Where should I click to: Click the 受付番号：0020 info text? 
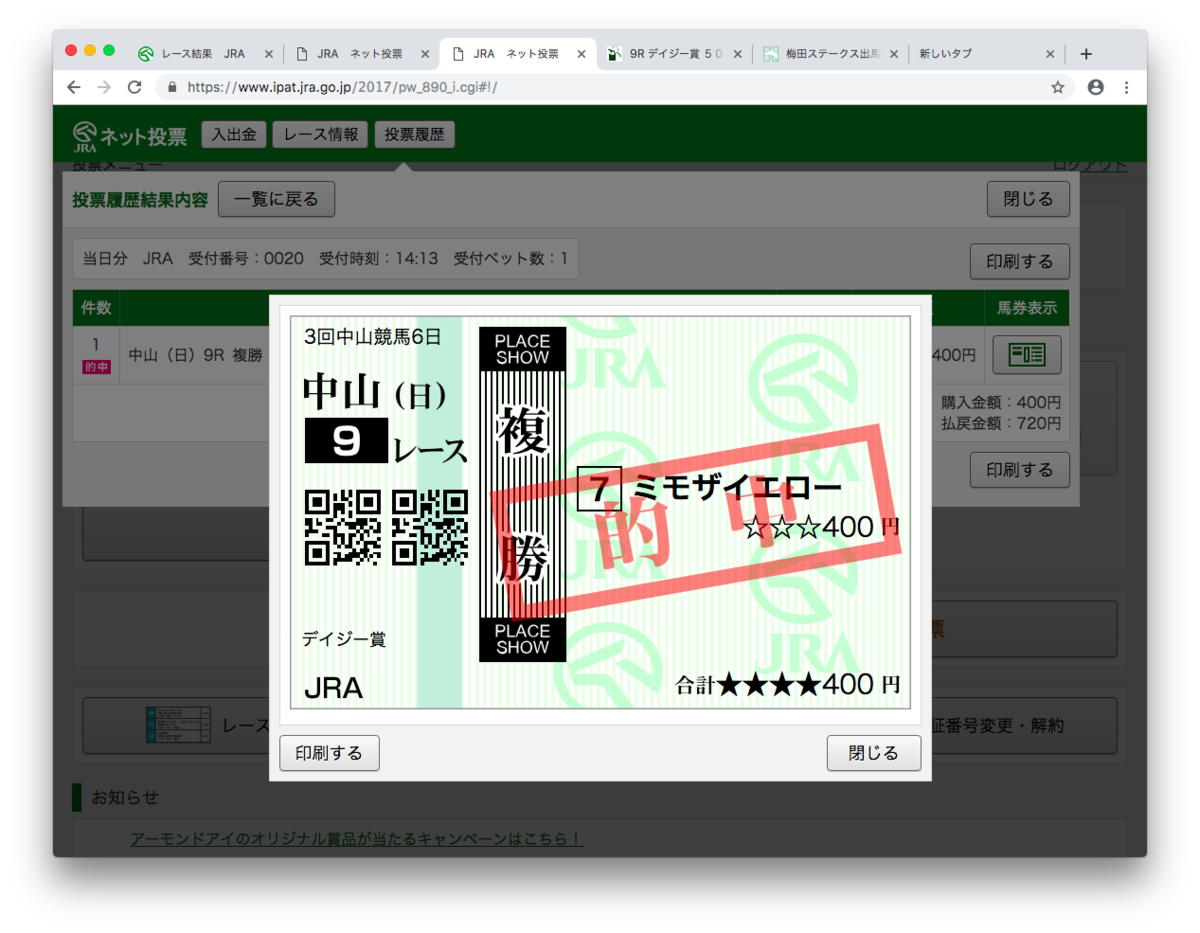point(246,259)
